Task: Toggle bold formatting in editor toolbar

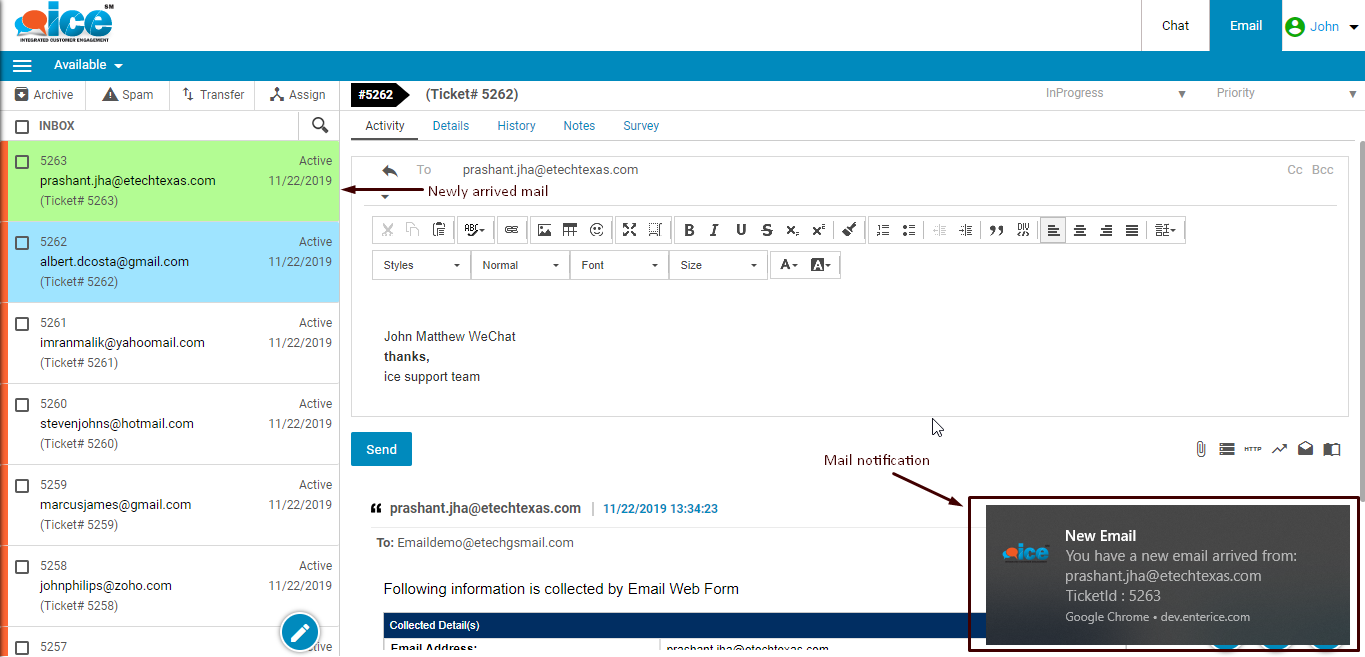Action: (689, 230)
